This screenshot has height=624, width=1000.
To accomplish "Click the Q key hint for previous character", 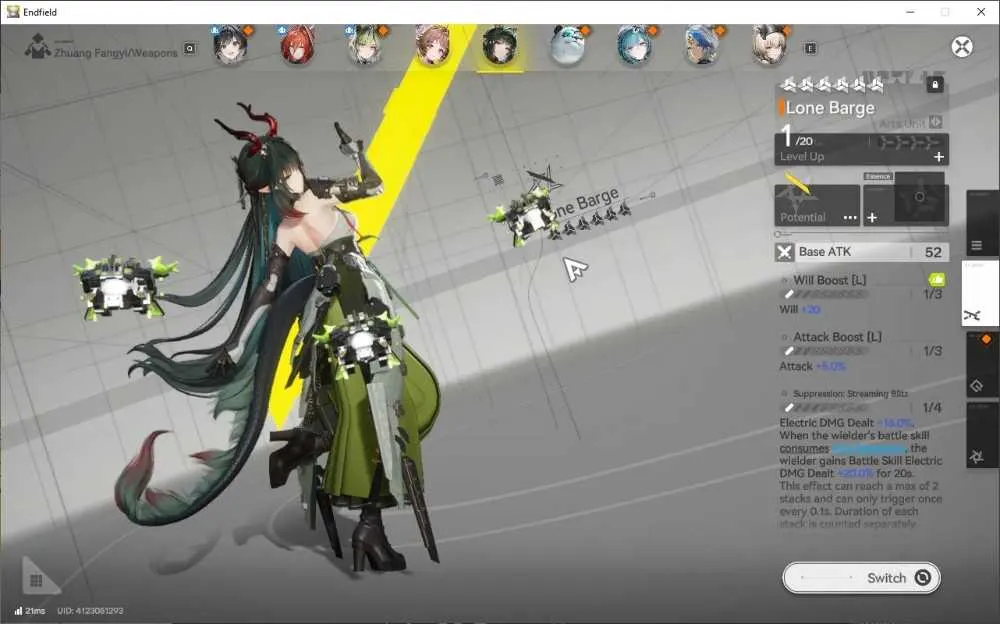I will pos(190,48).
